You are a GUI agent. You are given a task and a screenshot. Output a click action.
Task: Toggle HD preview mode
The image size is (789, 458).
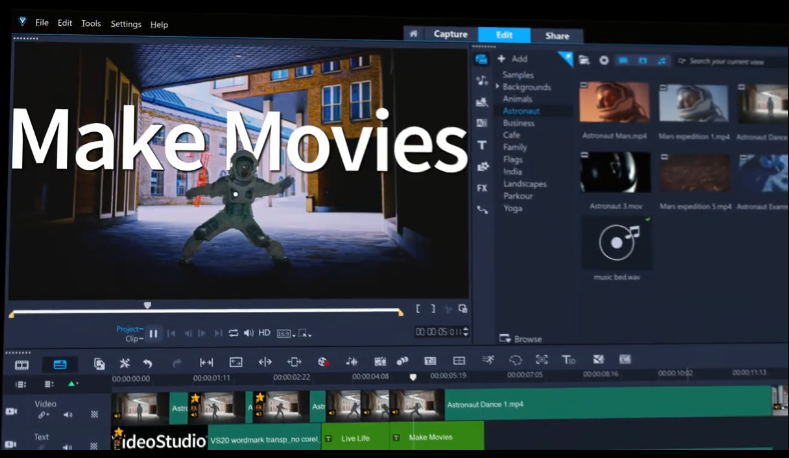(265, 333)
